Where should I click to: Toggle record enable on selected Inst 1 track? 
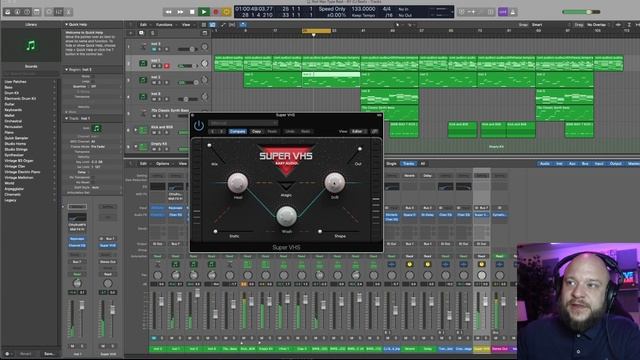click(167, 66)
